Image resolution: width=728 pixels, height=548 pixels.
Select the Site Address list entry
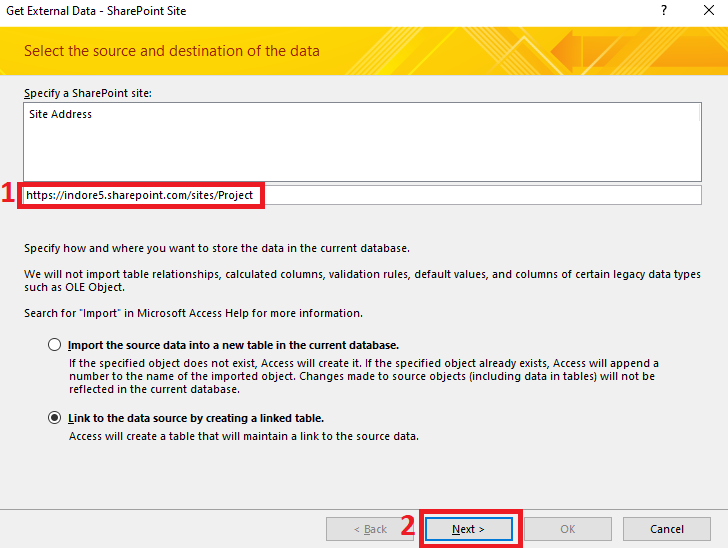coord(61,115)
